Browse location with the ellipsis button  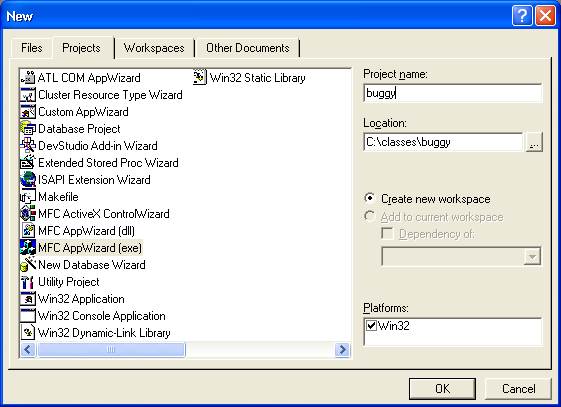pyautogui.click(x=534, y=142)
